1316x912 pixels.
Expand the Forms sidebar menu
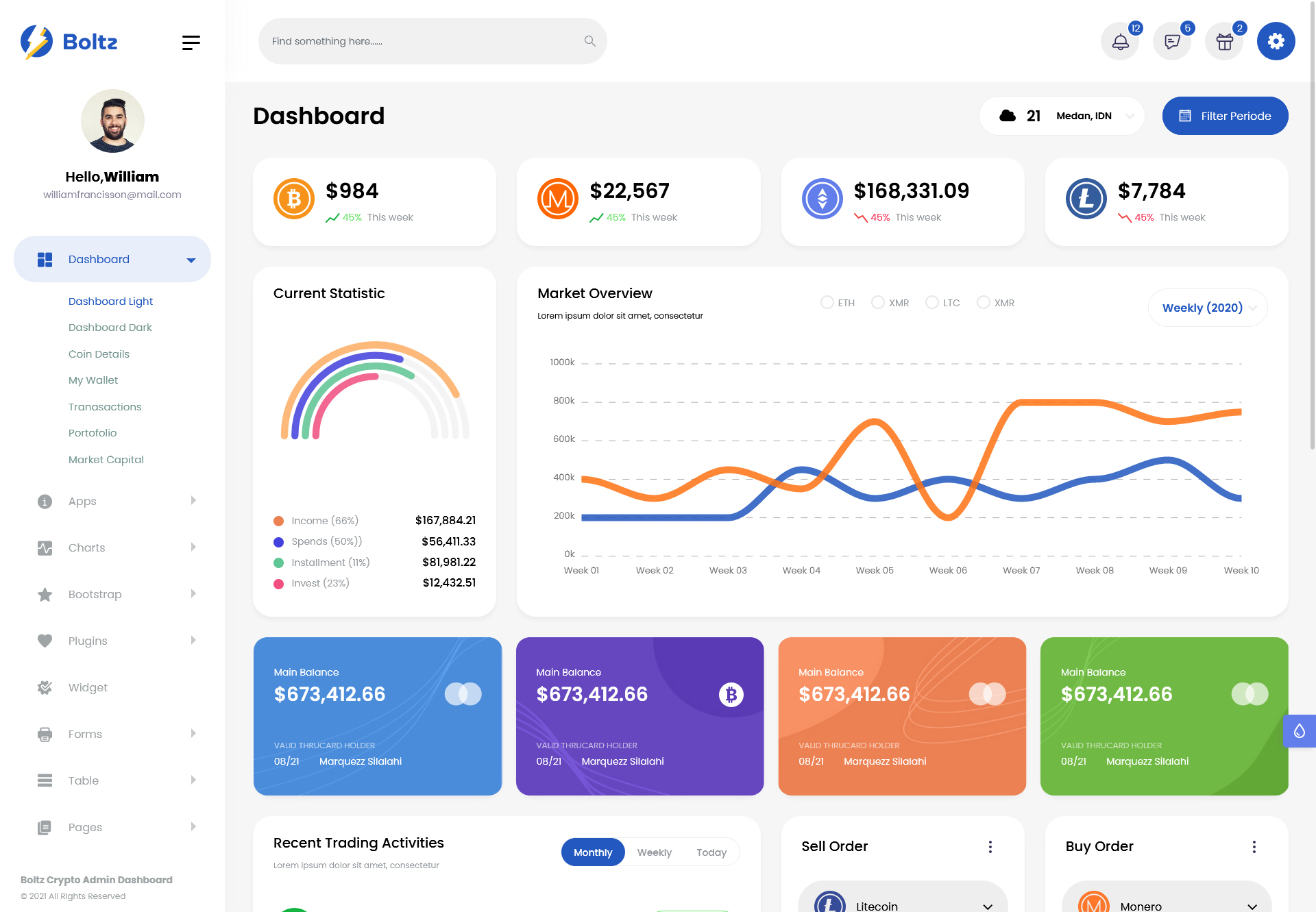coord(112,734)
